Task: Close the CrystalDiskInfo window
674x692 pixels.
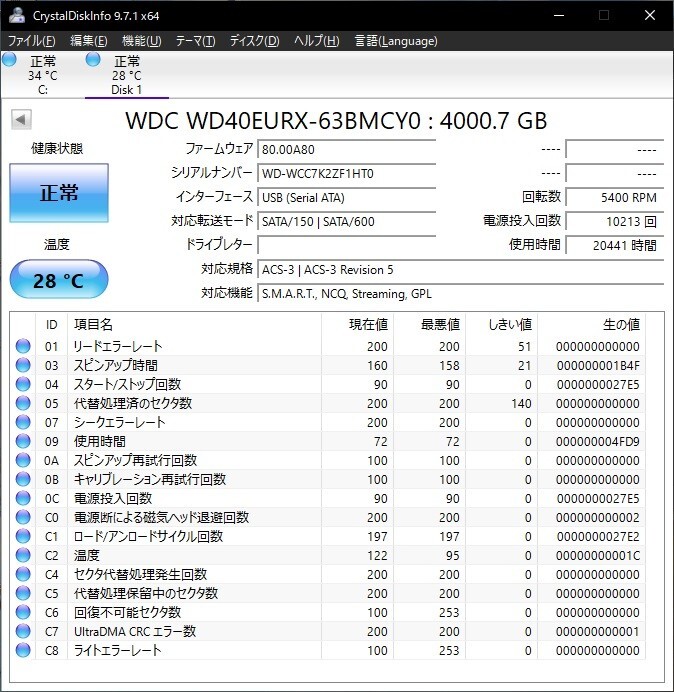Action: click(650, 15)
